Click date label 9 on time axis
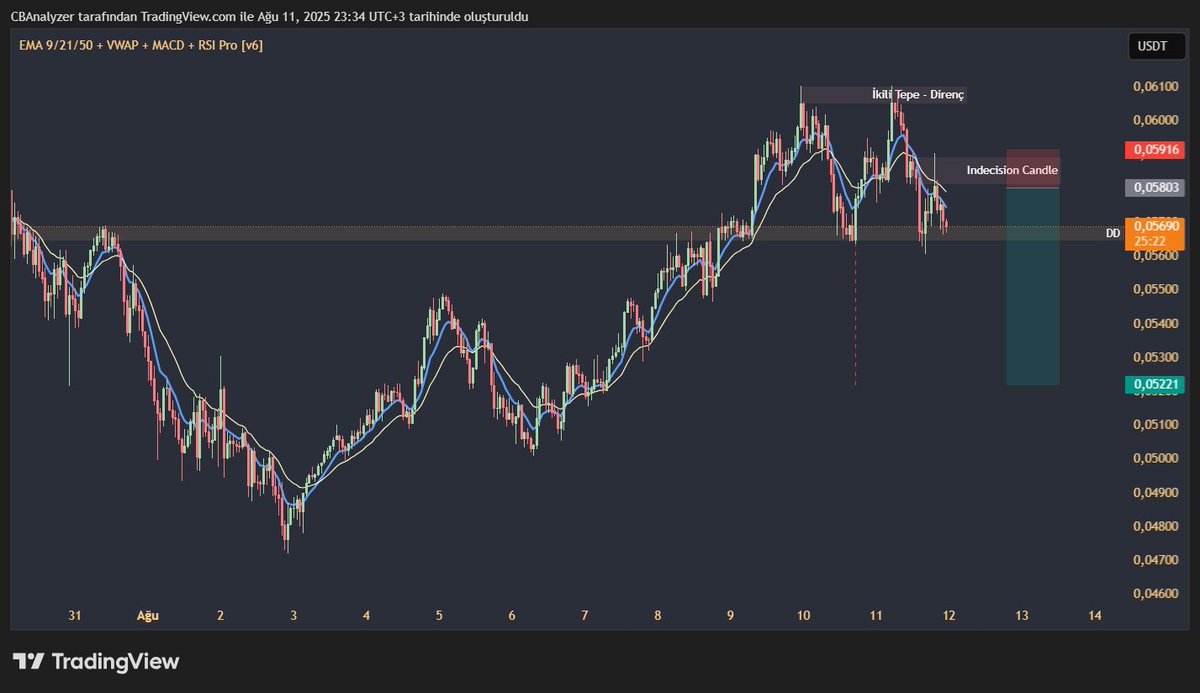The image size is (1200, 693). tap(730, 616)
